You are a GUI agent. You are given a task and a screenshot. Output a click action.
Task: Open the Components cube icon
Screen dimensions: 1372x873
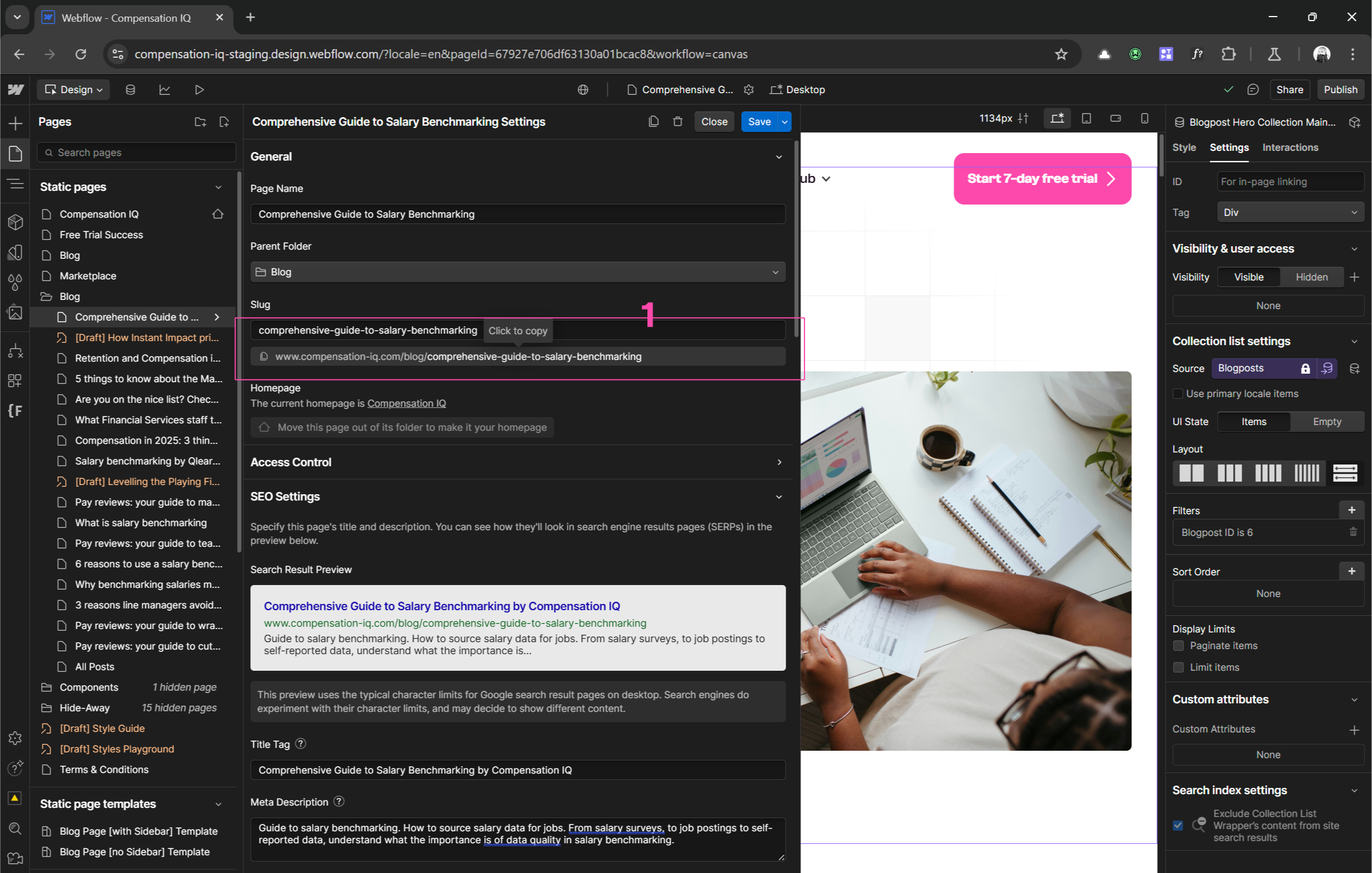tap(15, 222)
